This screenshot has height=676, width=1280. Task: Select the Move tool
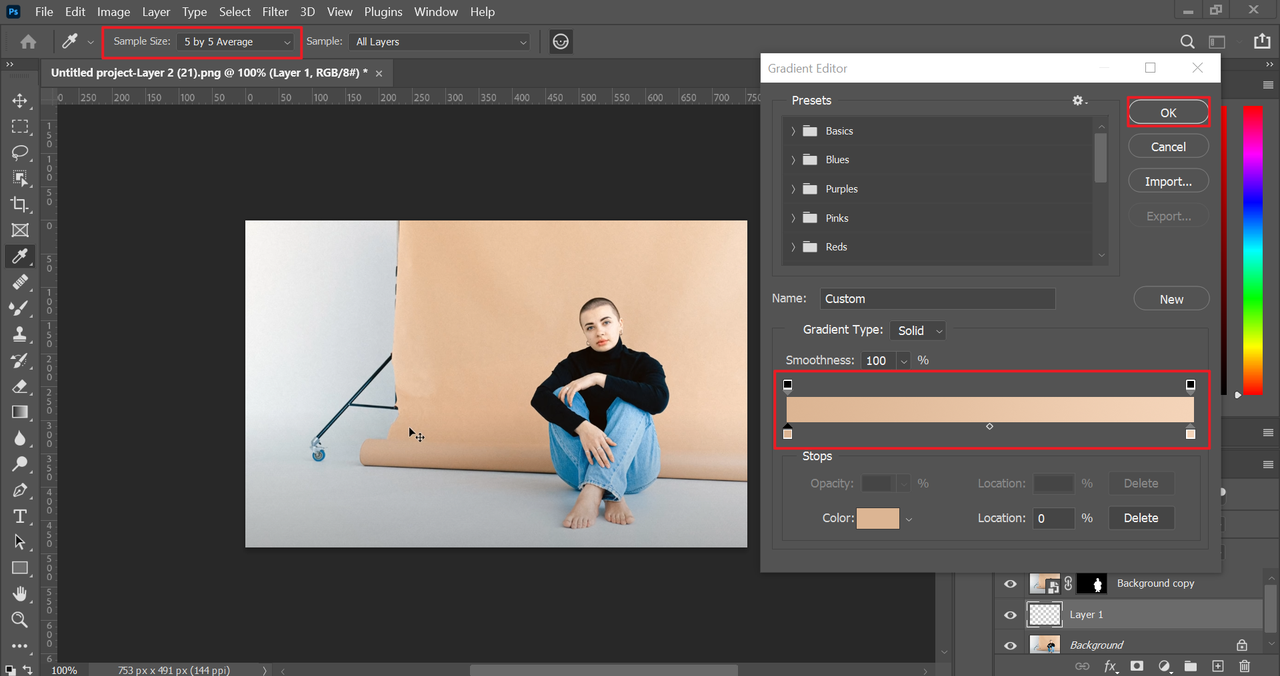pyautogui.click(x=19, y=101)
